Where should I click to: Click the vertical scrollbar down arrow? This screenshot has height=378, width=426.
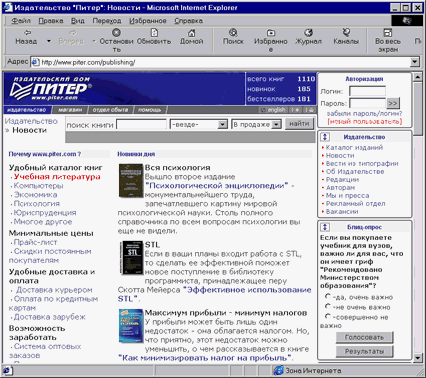coord(418,358)
